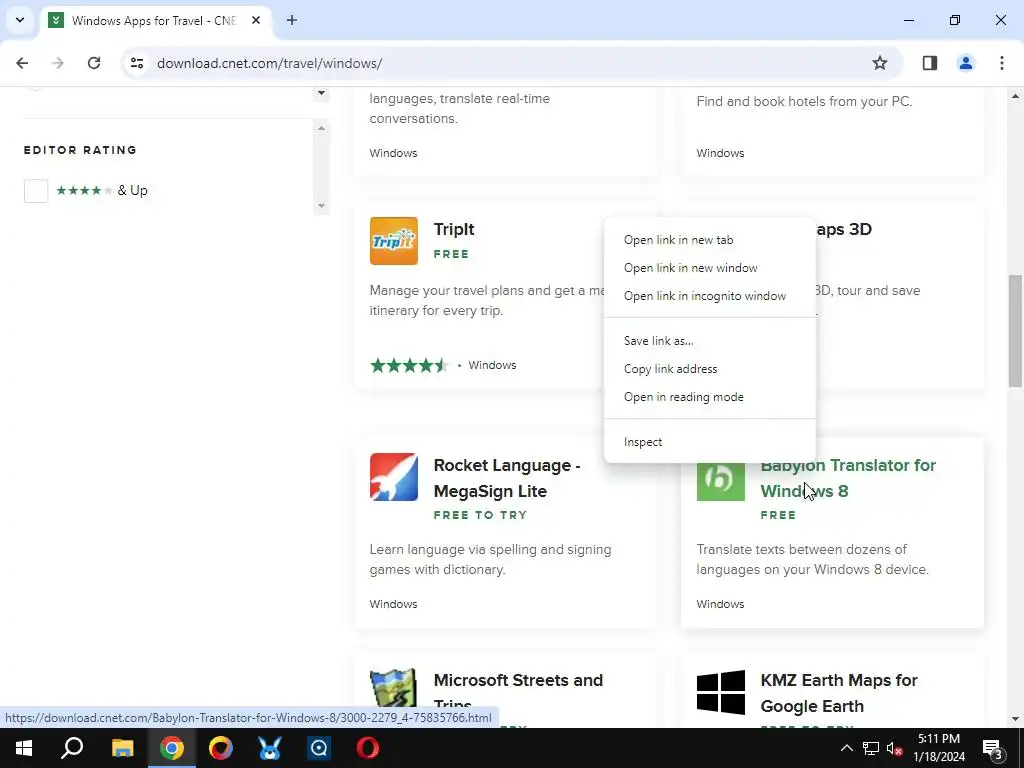Click the page scrollbar up arrow
1024x768 pixels.
click(x=1015, y=97)
